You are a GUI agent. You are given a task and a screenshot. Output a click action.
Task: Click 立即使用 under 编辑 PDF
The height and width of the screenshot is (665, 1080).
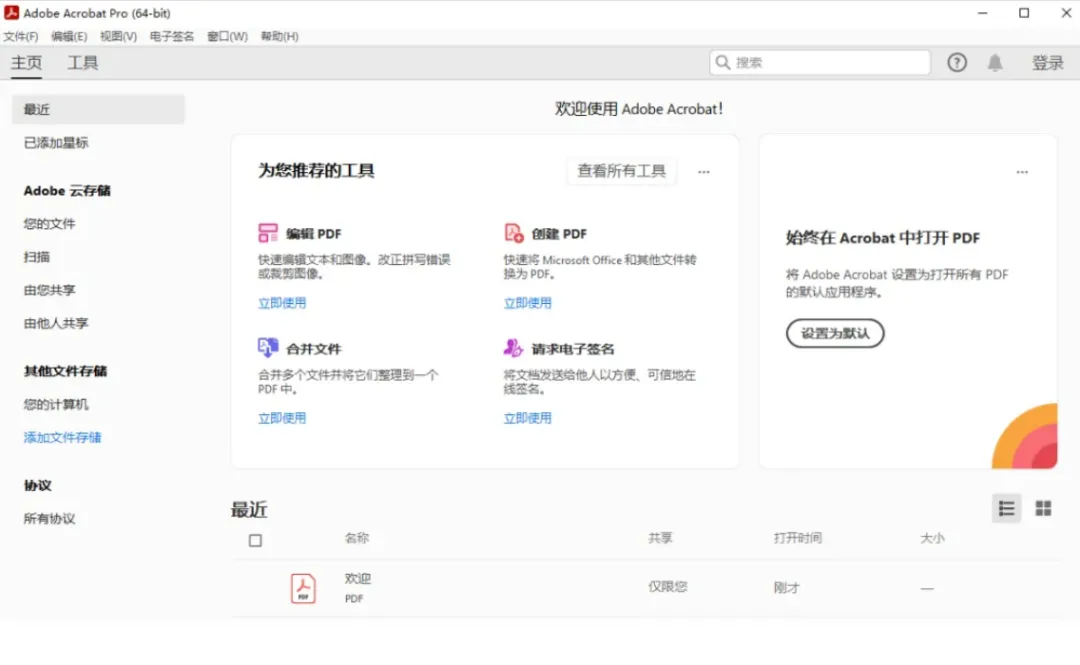pyautogui.click(x=282, y=303)
